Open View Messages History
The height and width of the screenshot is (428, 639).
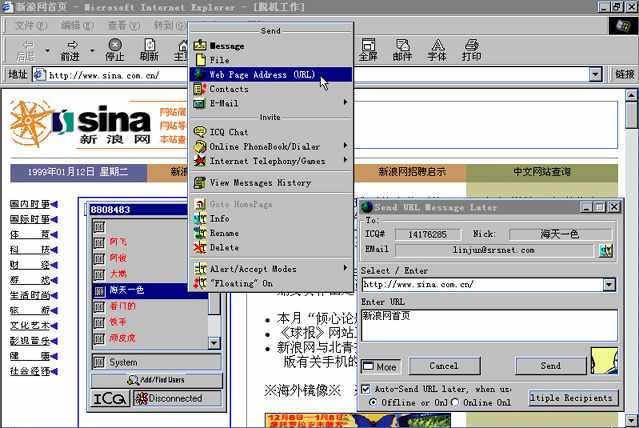pyautogui.click(x=271, y=183)
